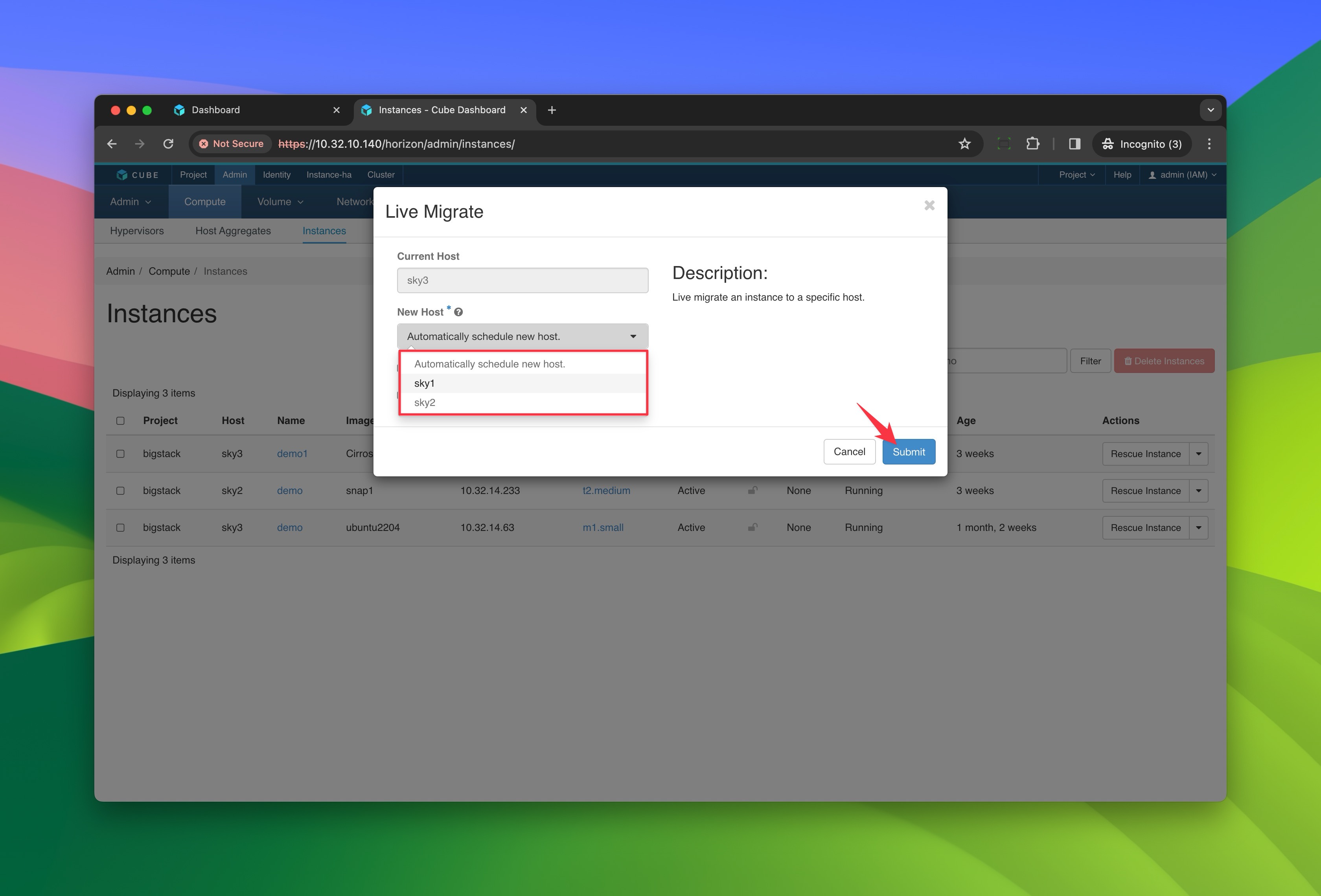Choose sky1 from the host list

click(x=523, y=384)
